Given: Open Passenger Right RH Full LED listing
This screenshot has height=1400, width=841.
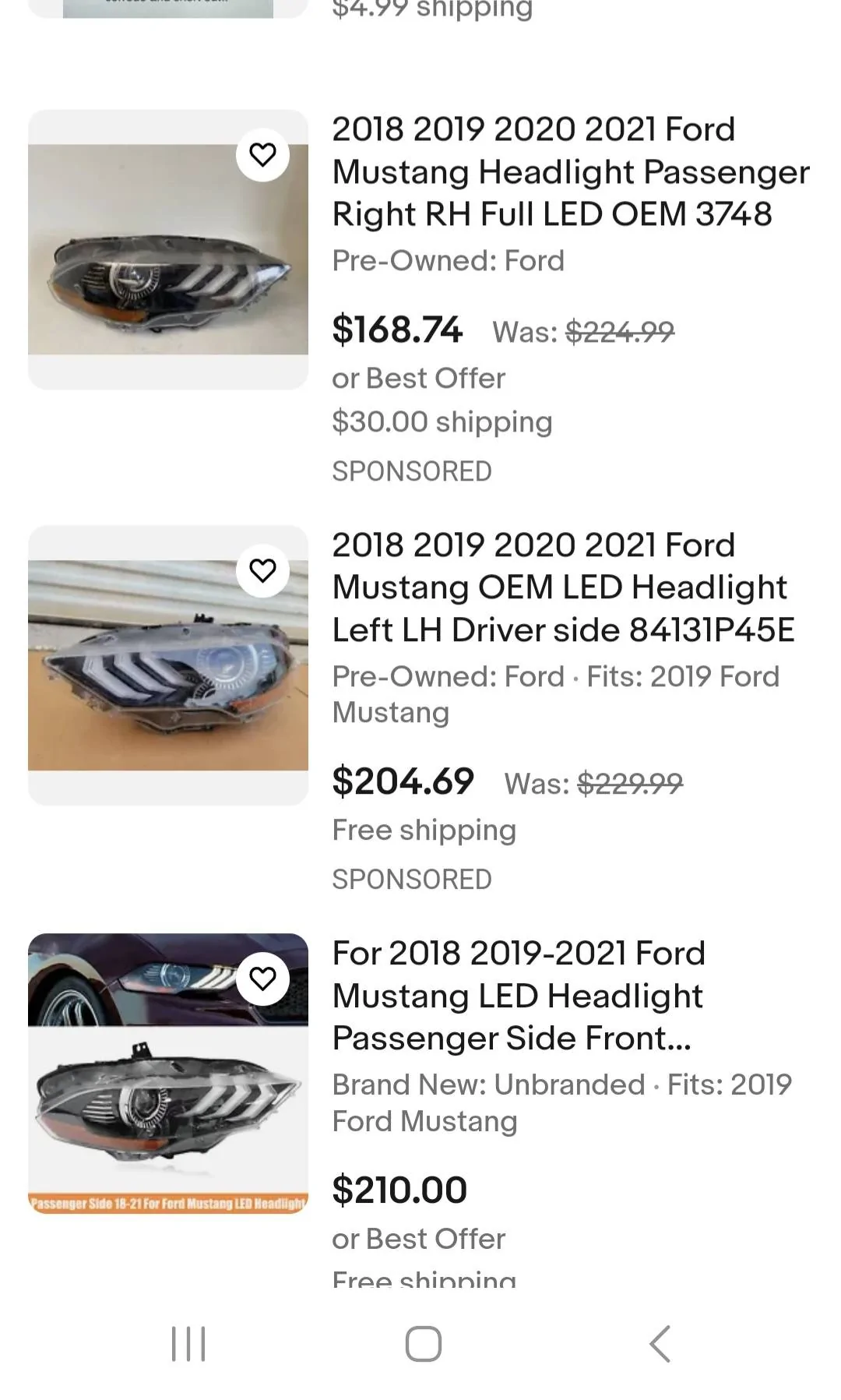Looking at the screenshot, I should pos(571,171).
